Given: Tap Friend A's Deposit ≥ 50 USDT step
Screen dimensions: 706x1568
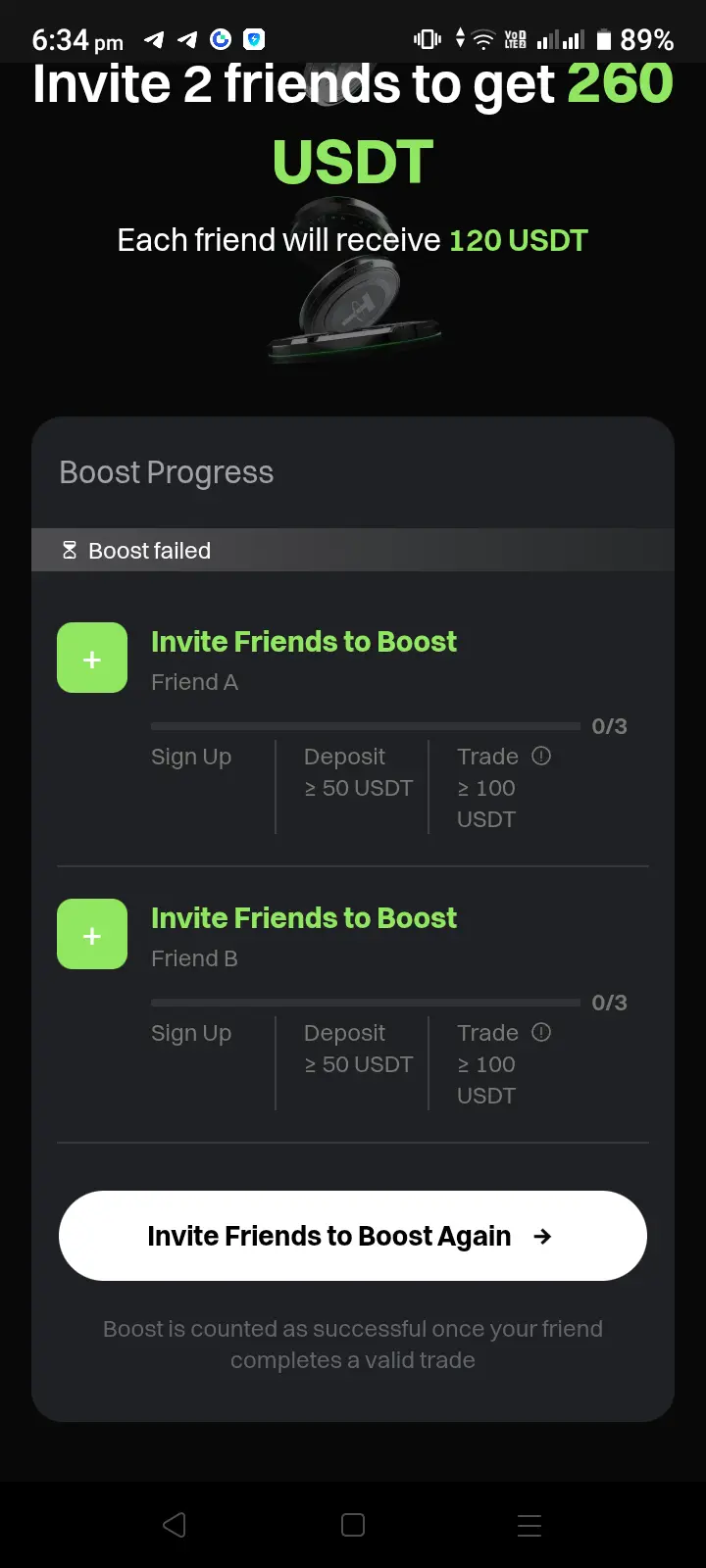Looking at the screenshot, I should point(358,772).
